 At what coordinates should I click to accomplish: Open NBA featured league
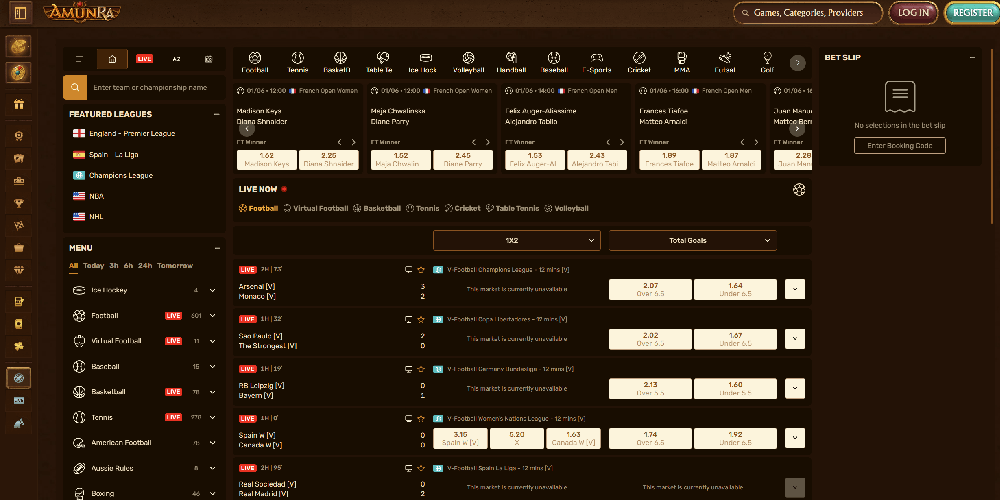coord(96,196)
